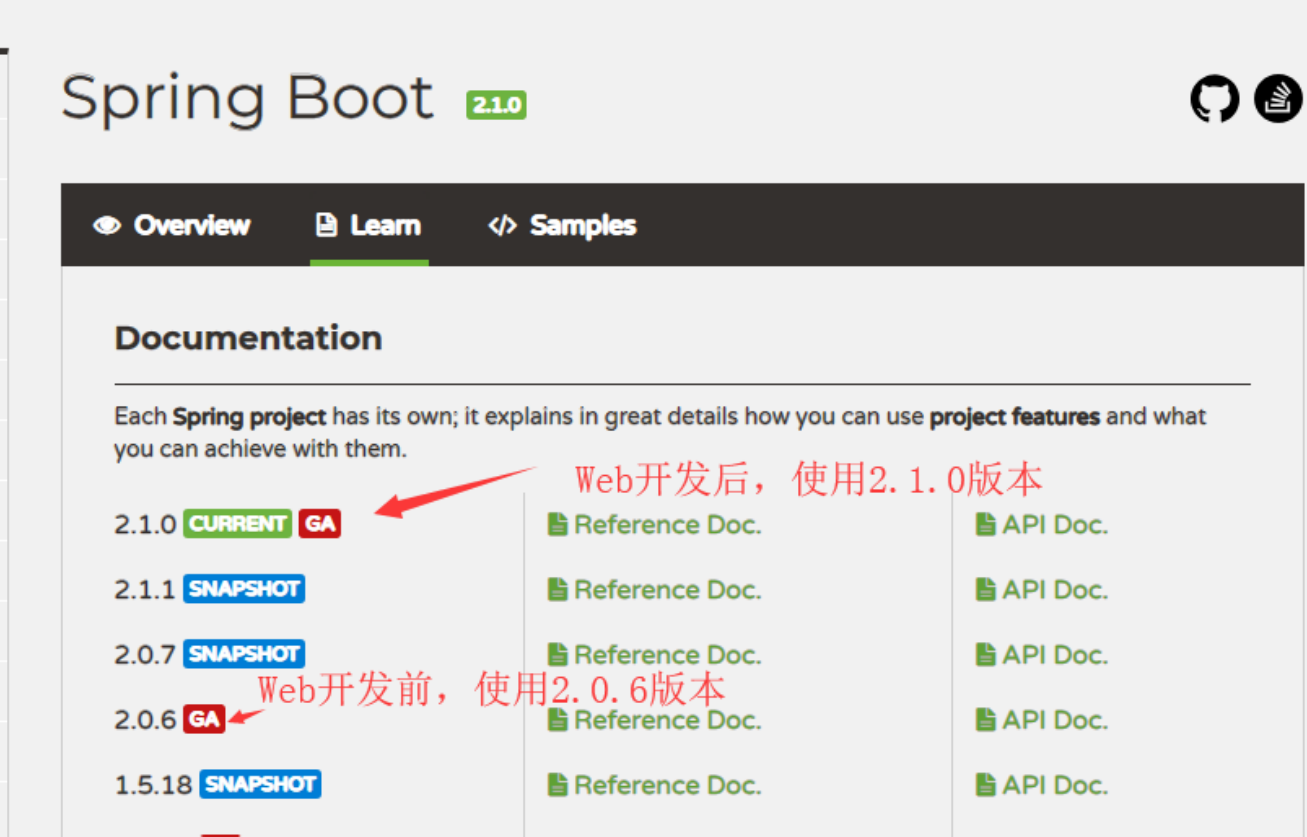Viewport: 1307px width, 837px height.
Task: Switch to the Learn tab
Action: (x=368, y=225)
